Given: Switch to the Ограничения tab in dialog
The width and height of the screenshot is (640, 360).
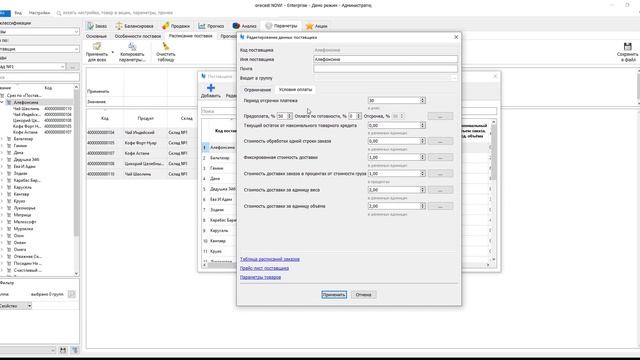Looking at the screenshot, I should 257,89.
